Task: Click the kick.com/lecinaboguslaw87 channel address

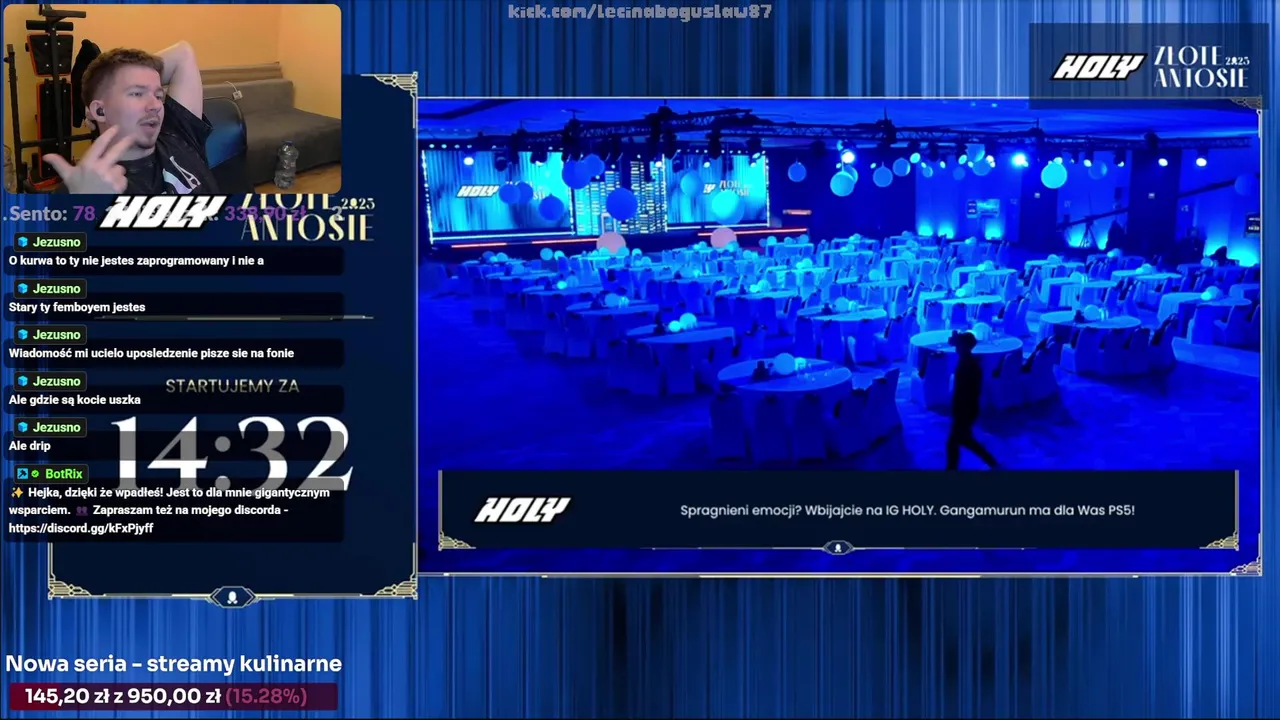Action: pyautogui.click(x=640, y=12)
